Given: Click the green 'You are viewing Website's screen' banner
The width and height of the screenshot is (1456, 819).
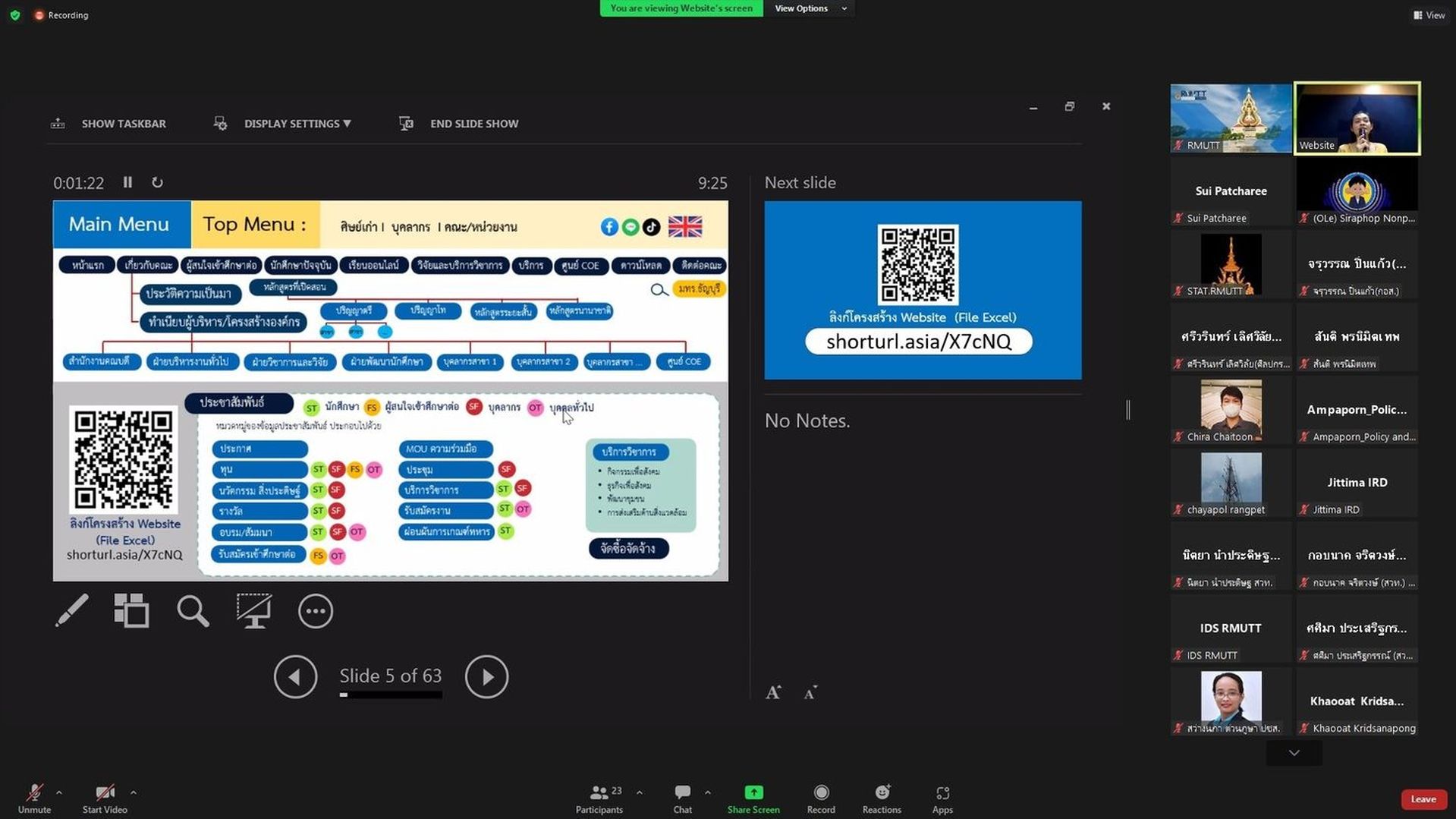Looking at the screenshot, I should point(681,8).
